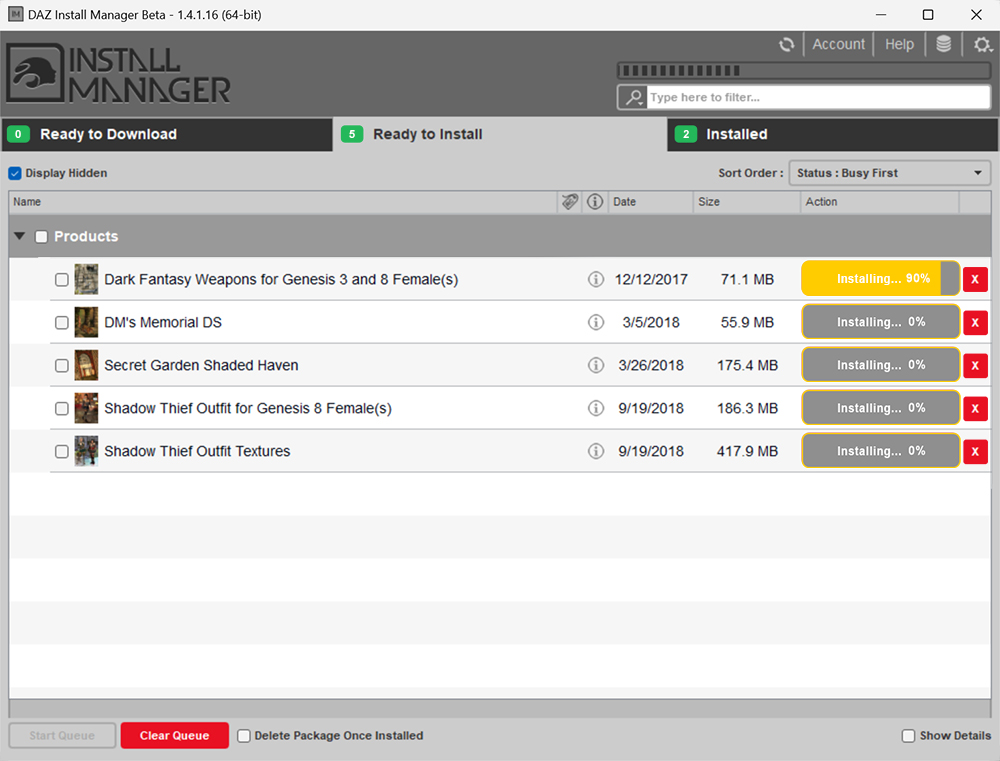Open the Account link
Screen dimensions: 1000x761
point(838,44)
